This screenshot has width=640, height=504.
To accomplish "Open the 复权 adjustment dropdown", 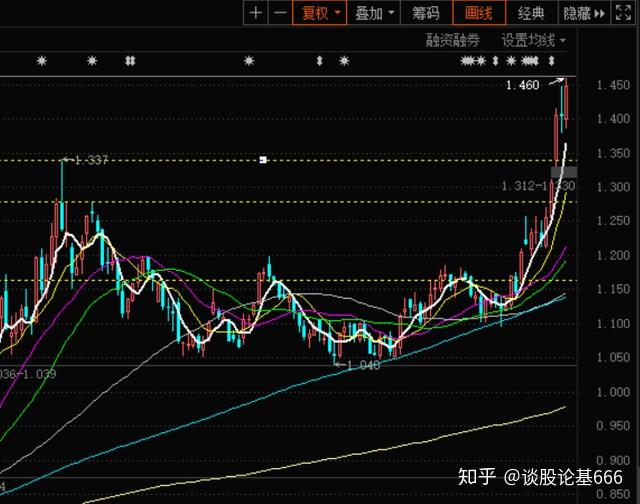I will 320,13.
